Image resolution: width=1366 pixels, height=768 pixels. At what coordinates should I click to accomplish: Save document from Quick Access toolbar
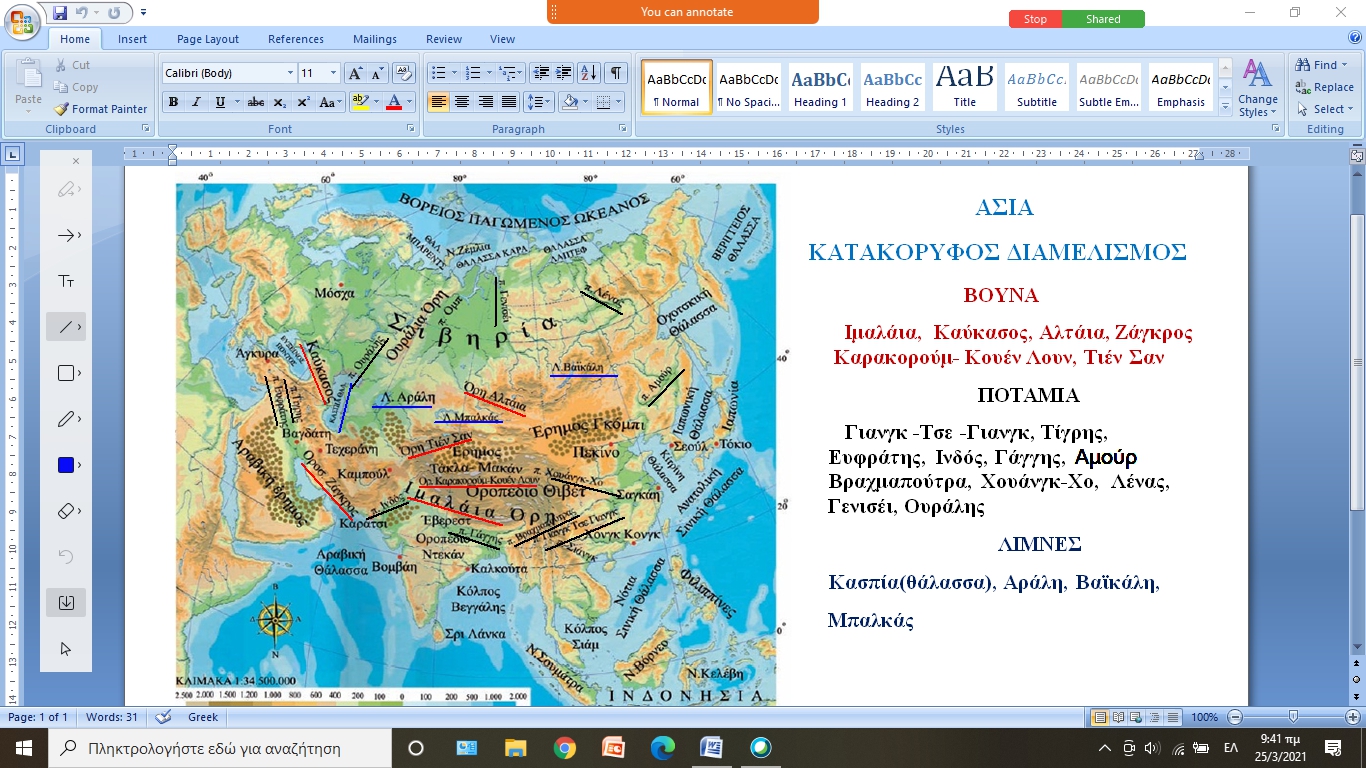tap(61, 13)
